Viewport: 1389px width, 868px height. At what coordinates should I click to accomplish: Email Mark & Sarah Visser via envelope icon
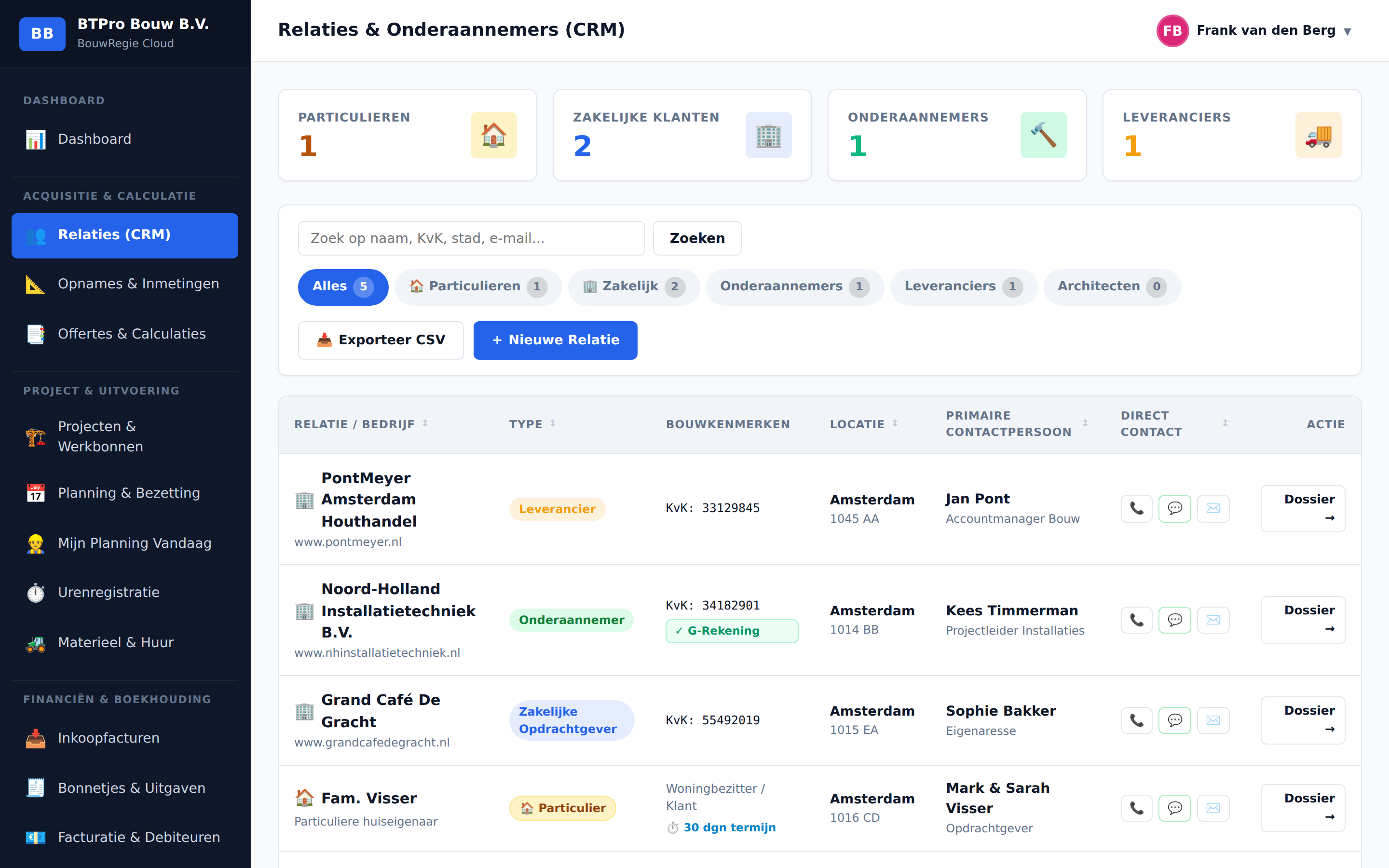click(1213, 808)
